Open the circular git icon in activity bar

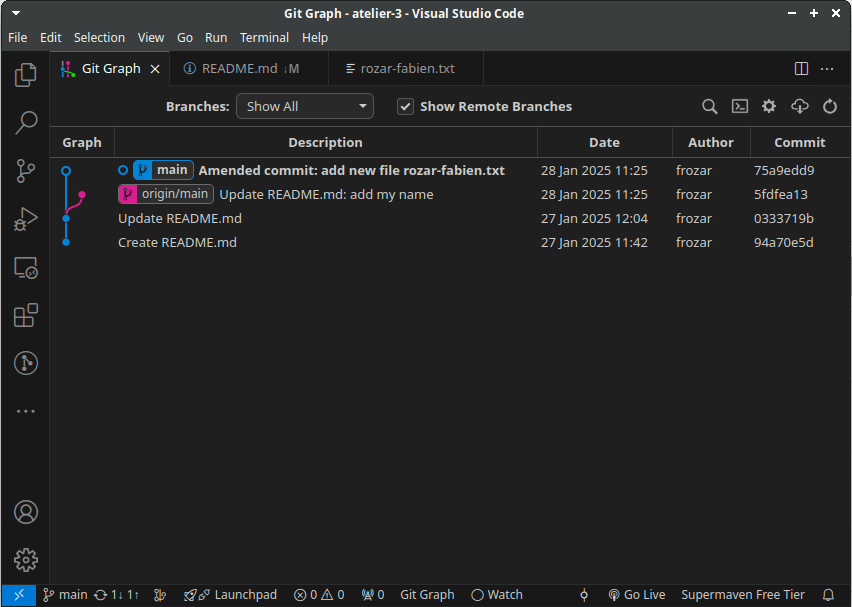coord(26,363)
